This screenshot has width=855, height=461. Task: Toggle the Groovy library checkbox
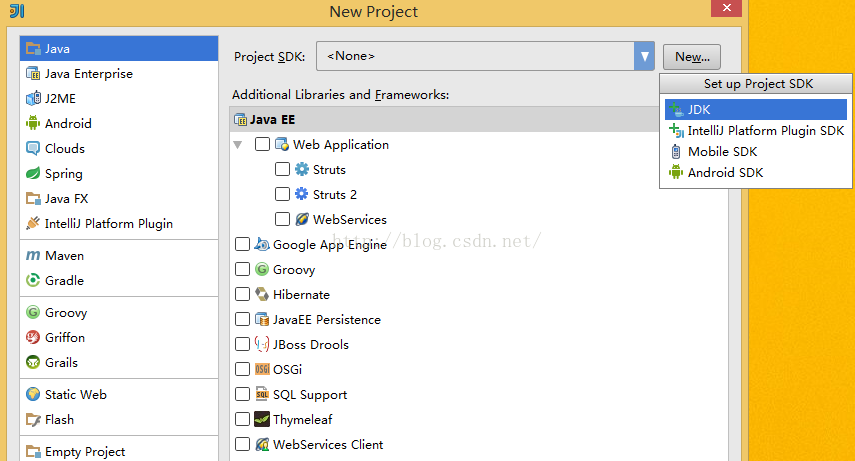(242, 269)
